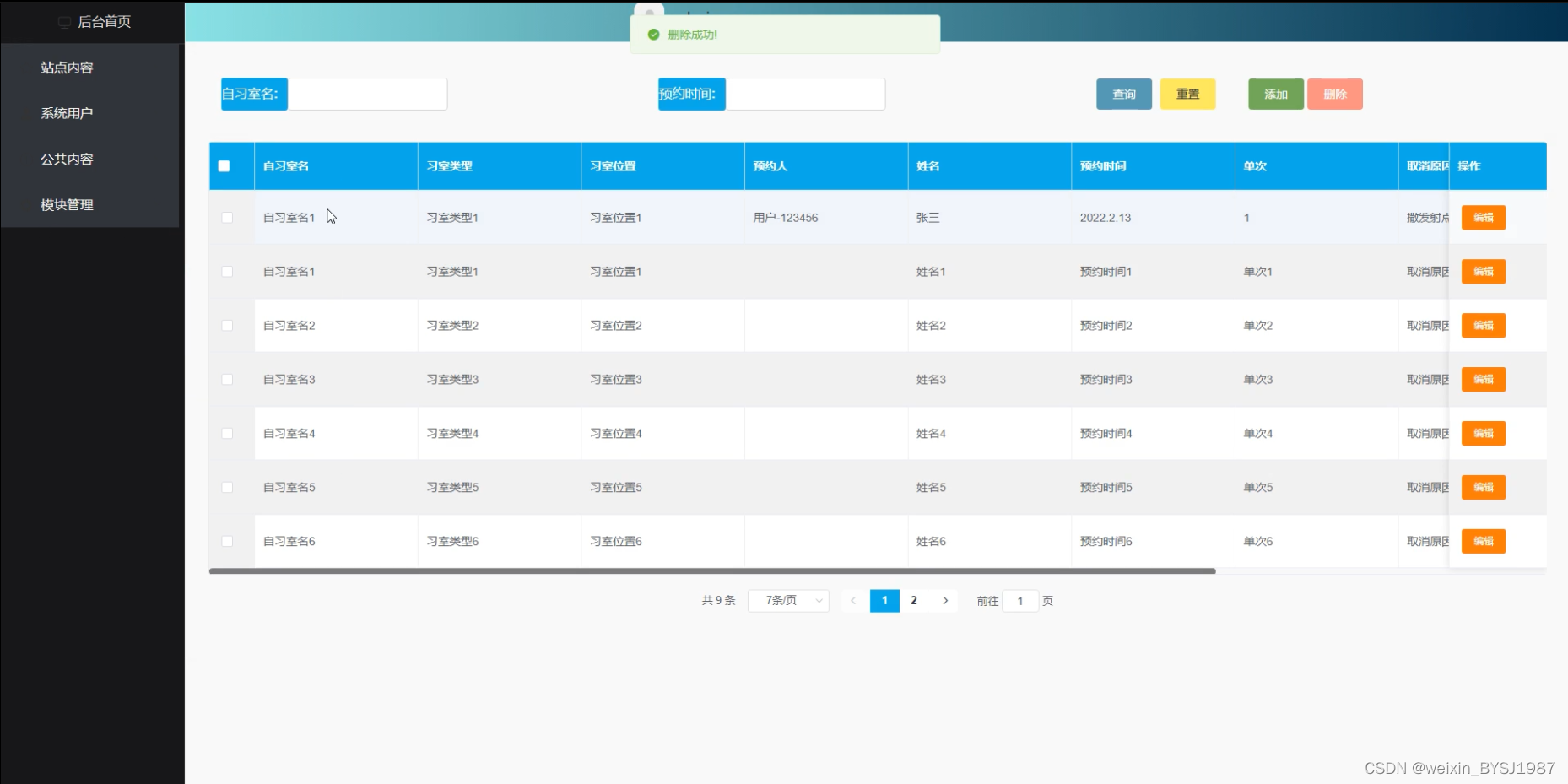Viewport: 1568px width, 784px height.
Task: Toggle the select-all header checkbox
Action: 224,166
